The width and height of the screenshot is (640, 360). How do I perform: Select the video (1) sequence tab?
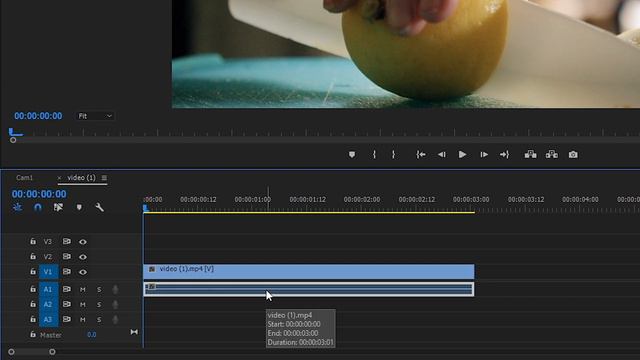[81, 178]
